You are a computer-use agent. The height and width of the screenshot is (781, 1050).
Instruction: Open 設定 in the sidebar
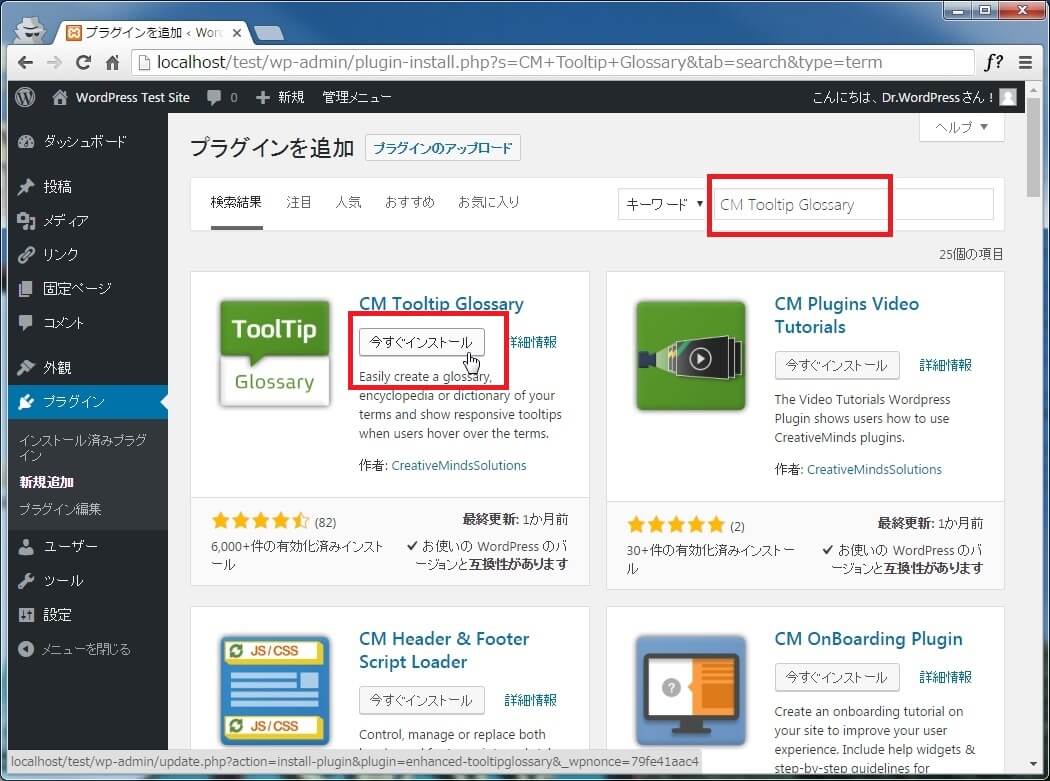click(x=57, y=615)
